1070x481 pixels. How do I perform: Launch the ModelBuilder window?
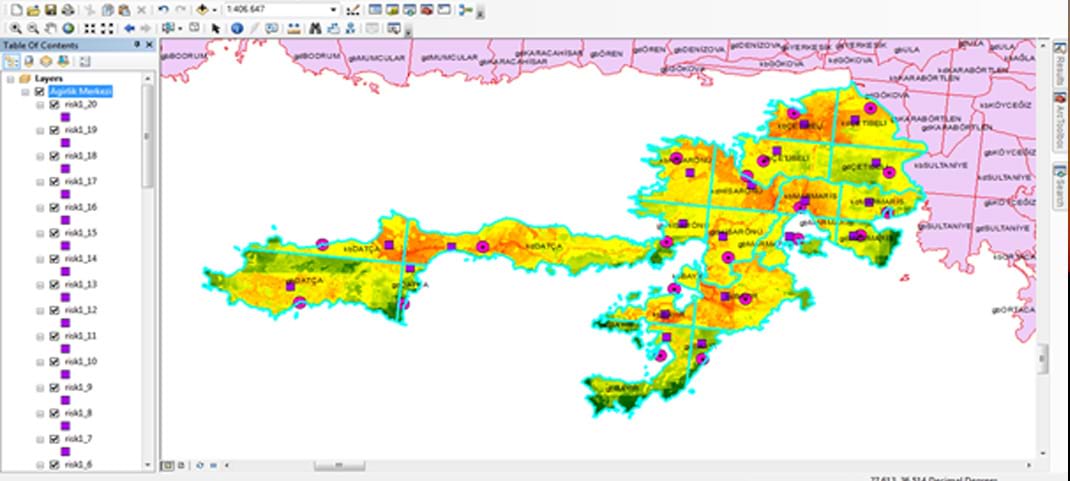(x=466, y=10)
